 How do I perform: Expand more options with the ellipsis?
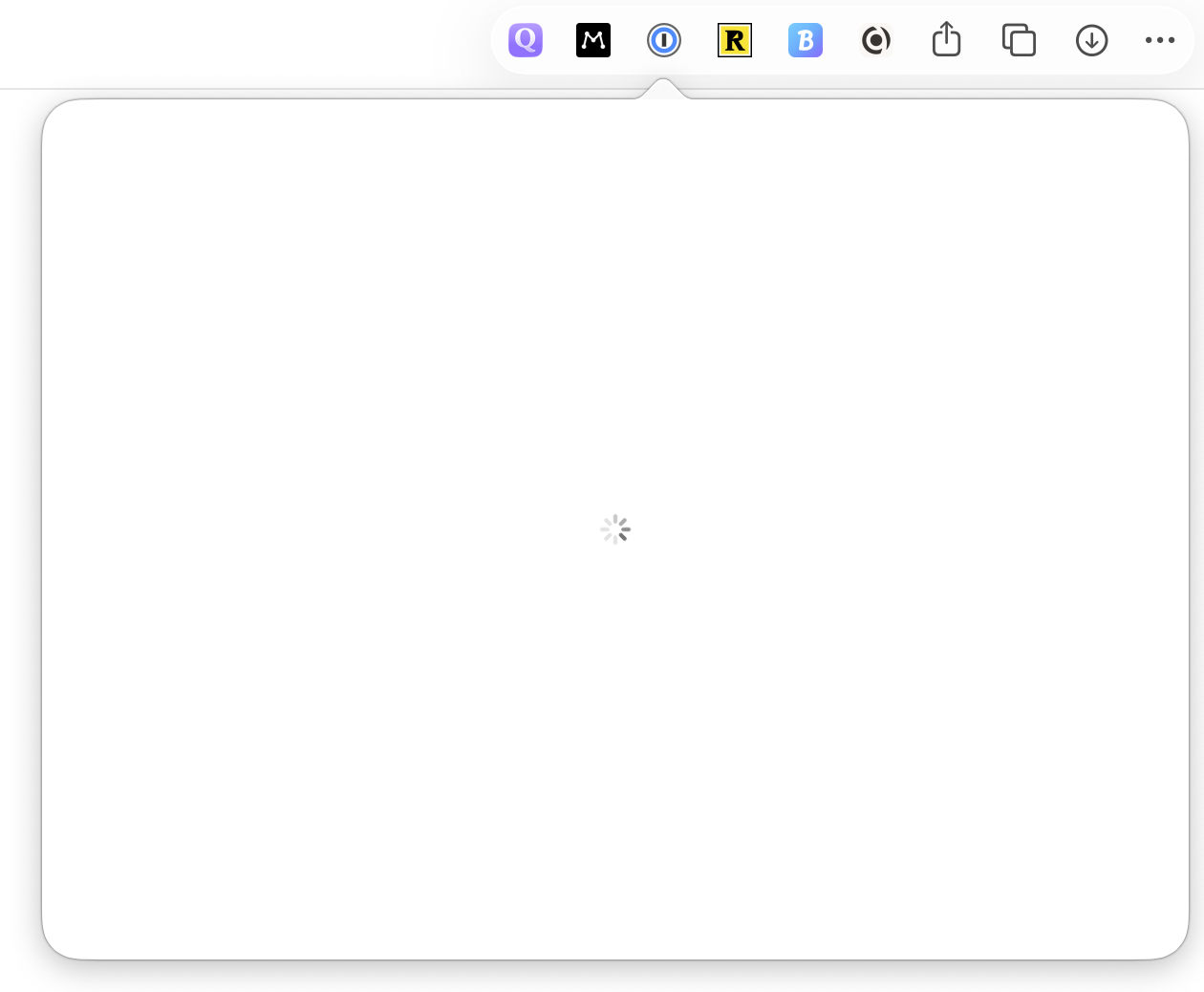(x=1160, y=40)
